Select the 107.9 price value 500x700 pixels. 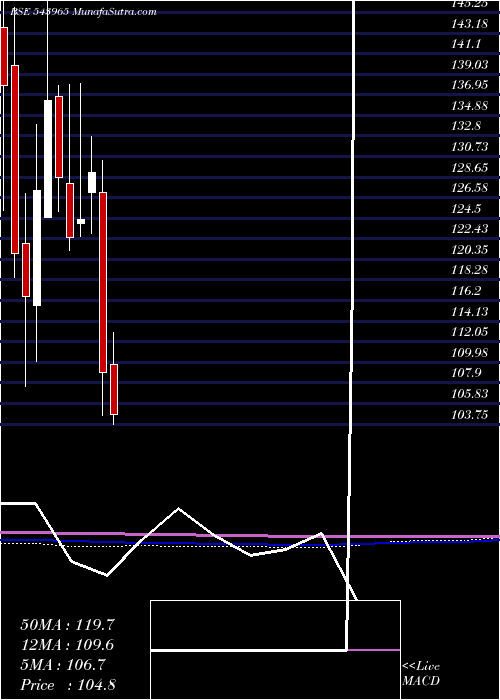coord(467,373)
